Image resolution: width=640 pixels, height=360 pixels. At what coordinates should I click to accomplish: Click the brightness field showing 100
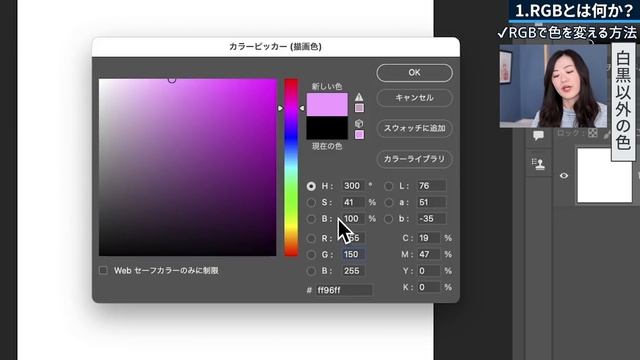pyautogui.click(x=353, y=219)
